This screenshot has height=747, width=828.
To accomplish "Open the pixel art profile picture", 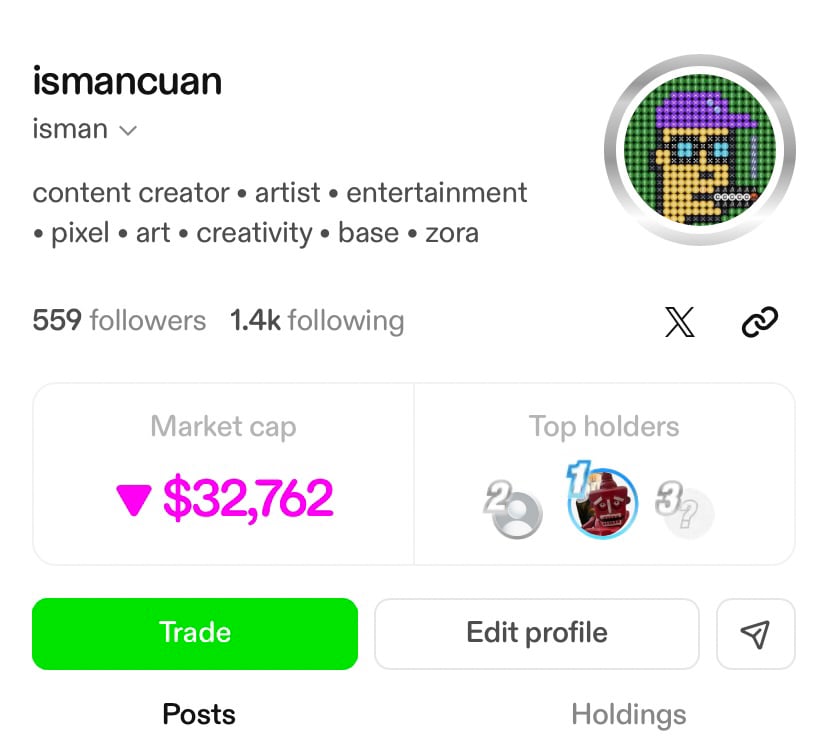I will 700,150.
